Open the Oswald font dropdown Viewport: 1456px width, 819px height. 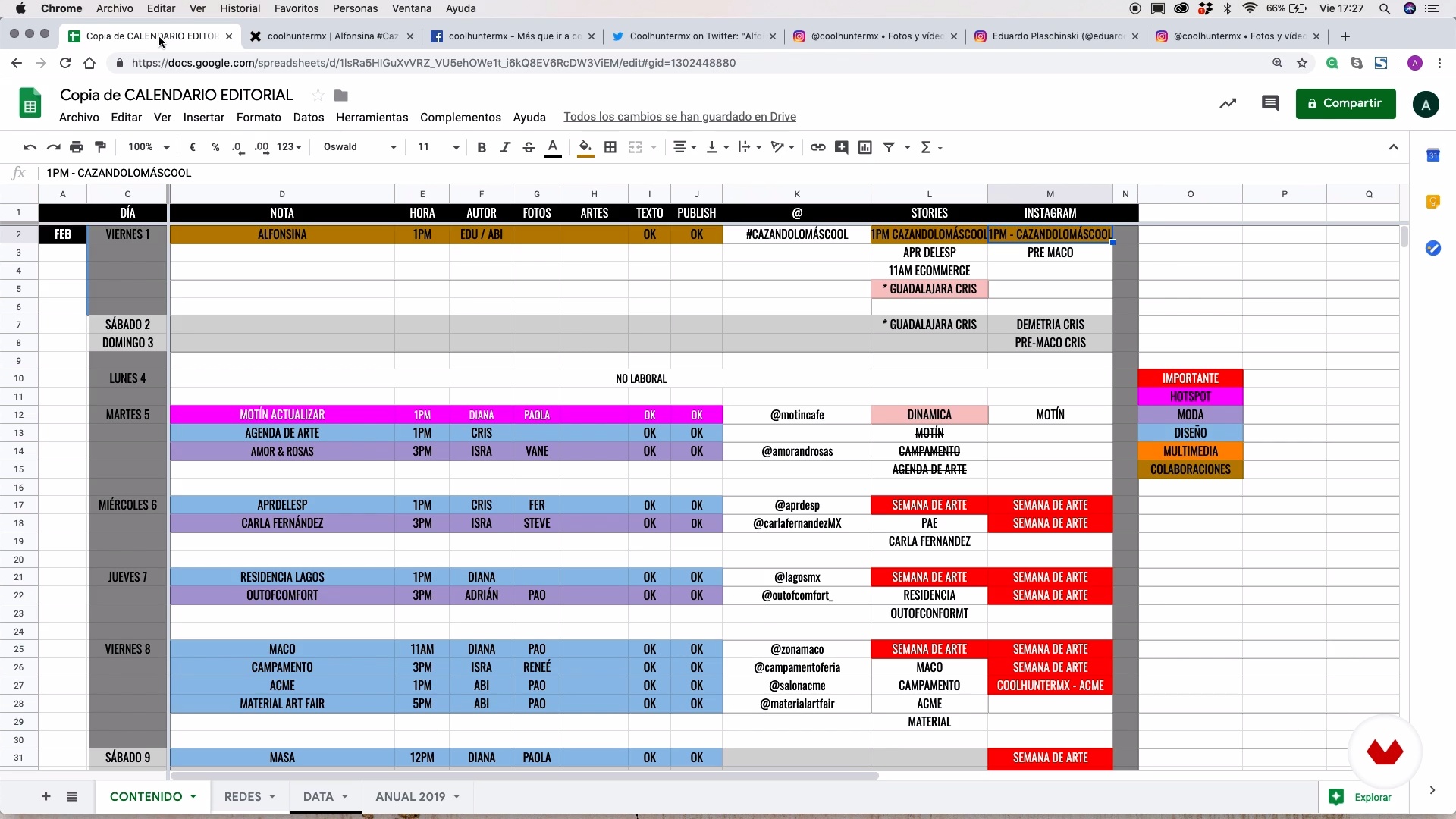pos(359,147)
